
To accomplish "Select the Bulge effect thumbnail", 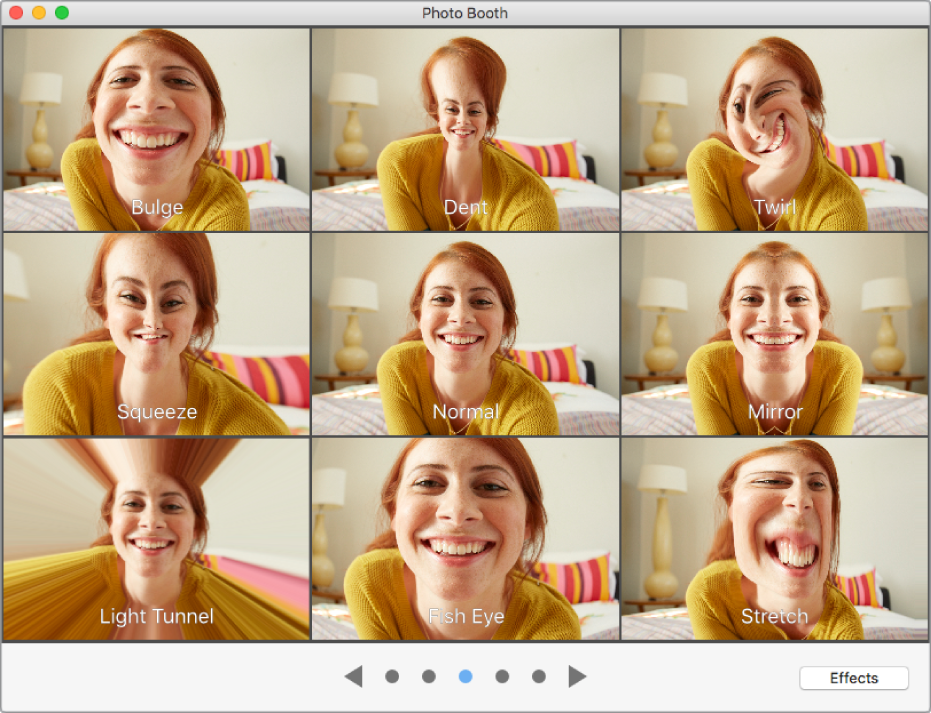I will point(156,130).
